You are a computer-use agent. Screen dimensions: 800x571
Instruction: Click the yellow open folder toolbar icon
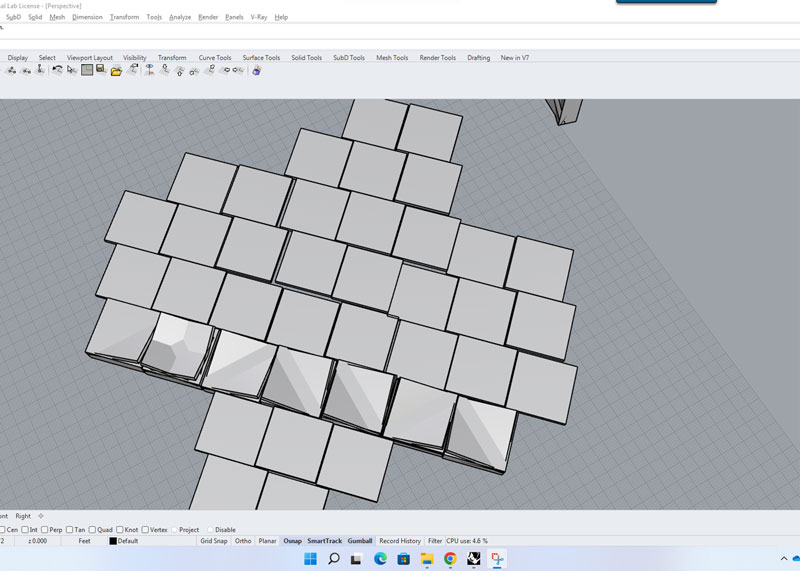click(116, 71)
